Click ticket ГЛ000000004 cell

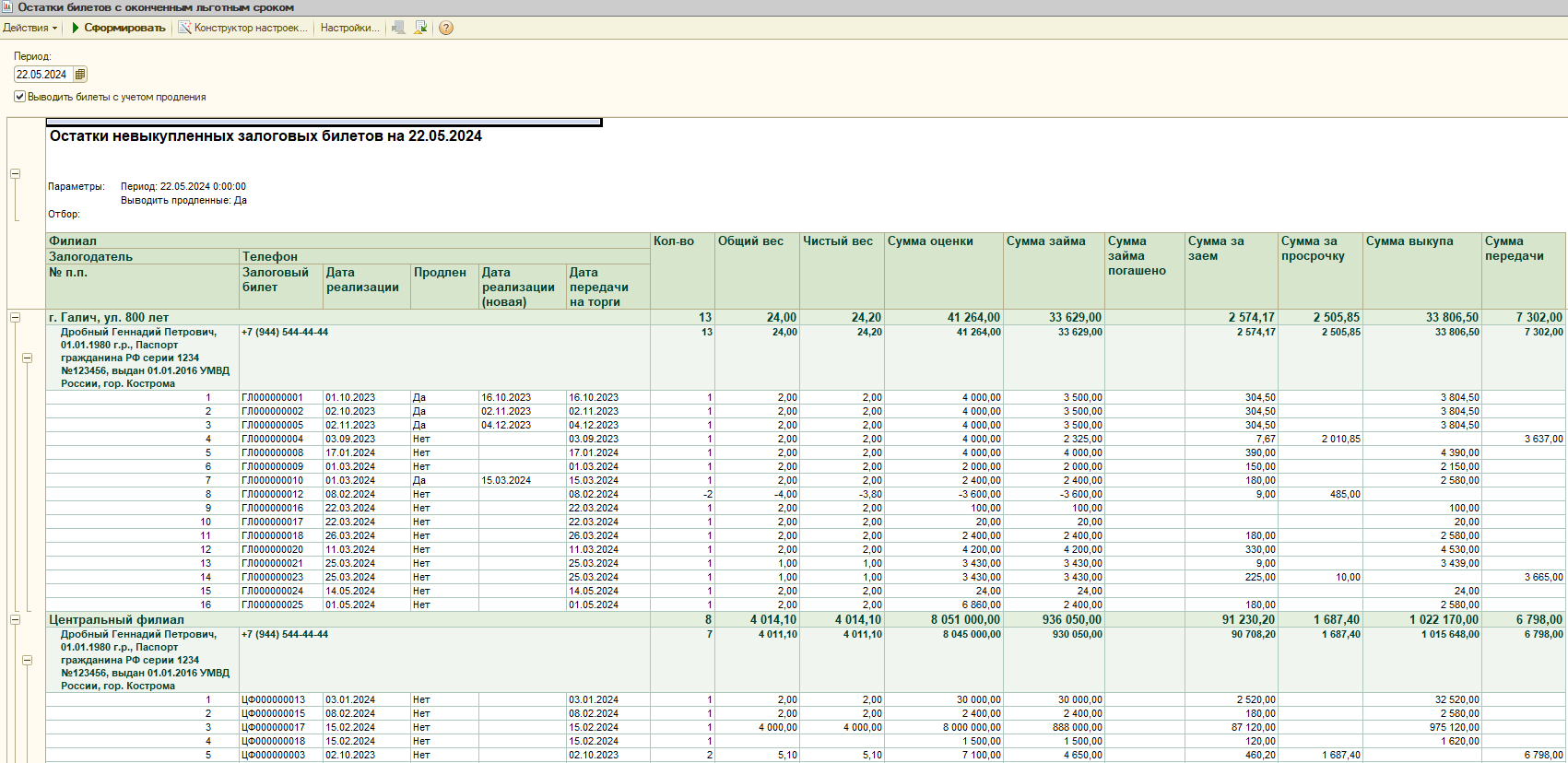pyautogui.click(x=281, y=439)
